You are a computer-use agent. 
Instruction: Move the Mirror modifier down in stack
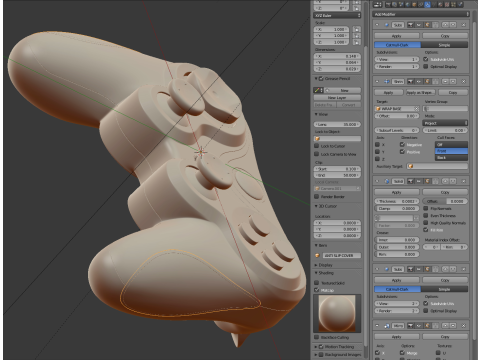(x=453, y=325)
